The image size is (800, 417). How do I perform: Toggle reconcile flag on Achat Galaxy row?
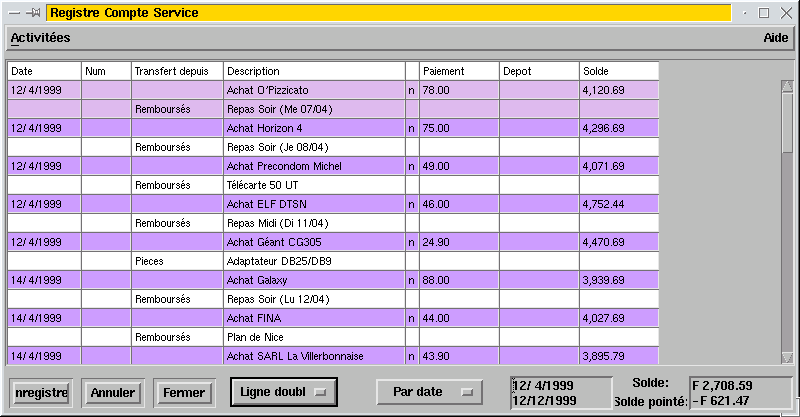pos(411,280)
